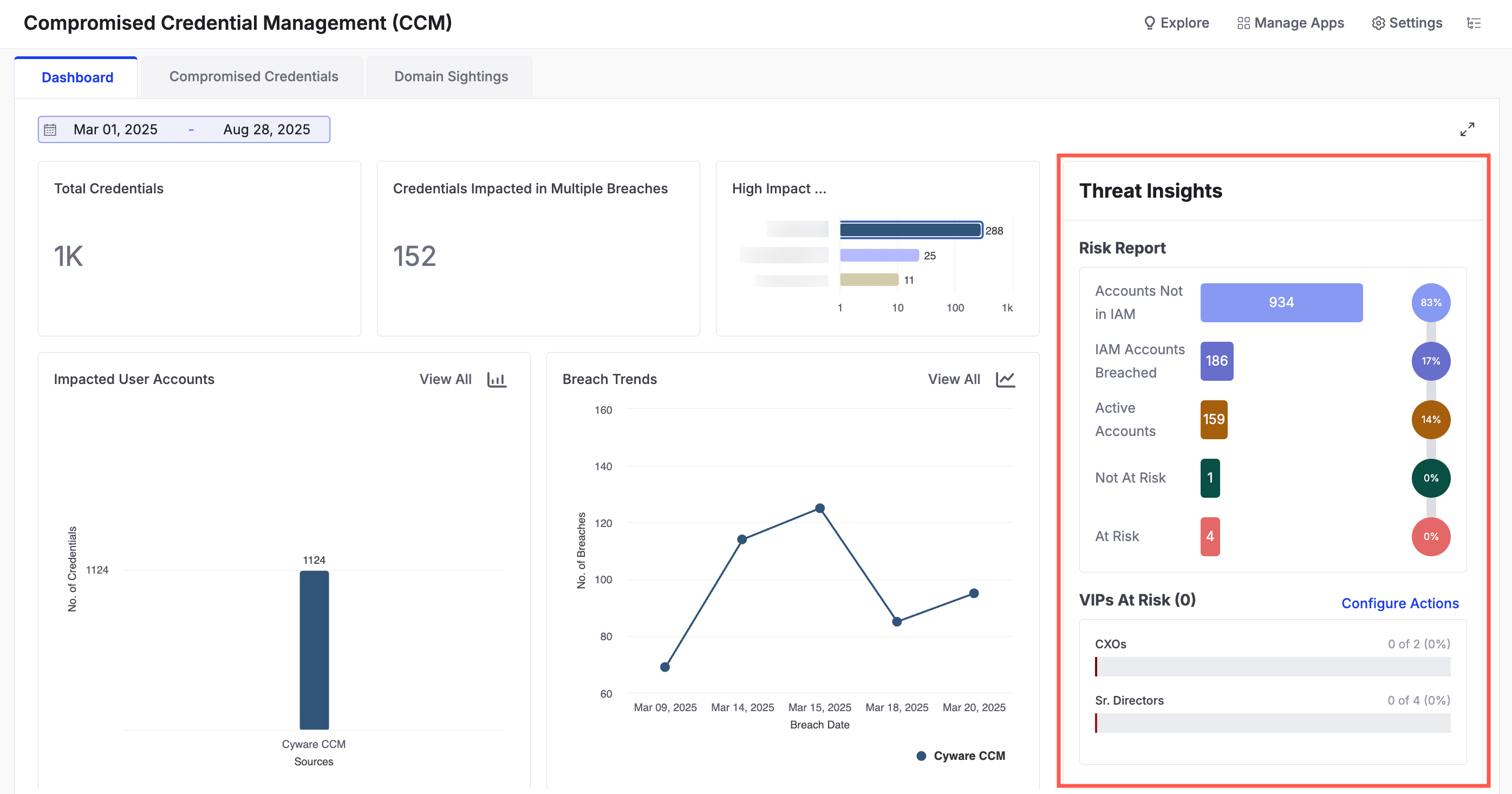Click the 934 Accounts Not in IAM bar
Screen dimensions: 1512x794
pos(1281,303)
